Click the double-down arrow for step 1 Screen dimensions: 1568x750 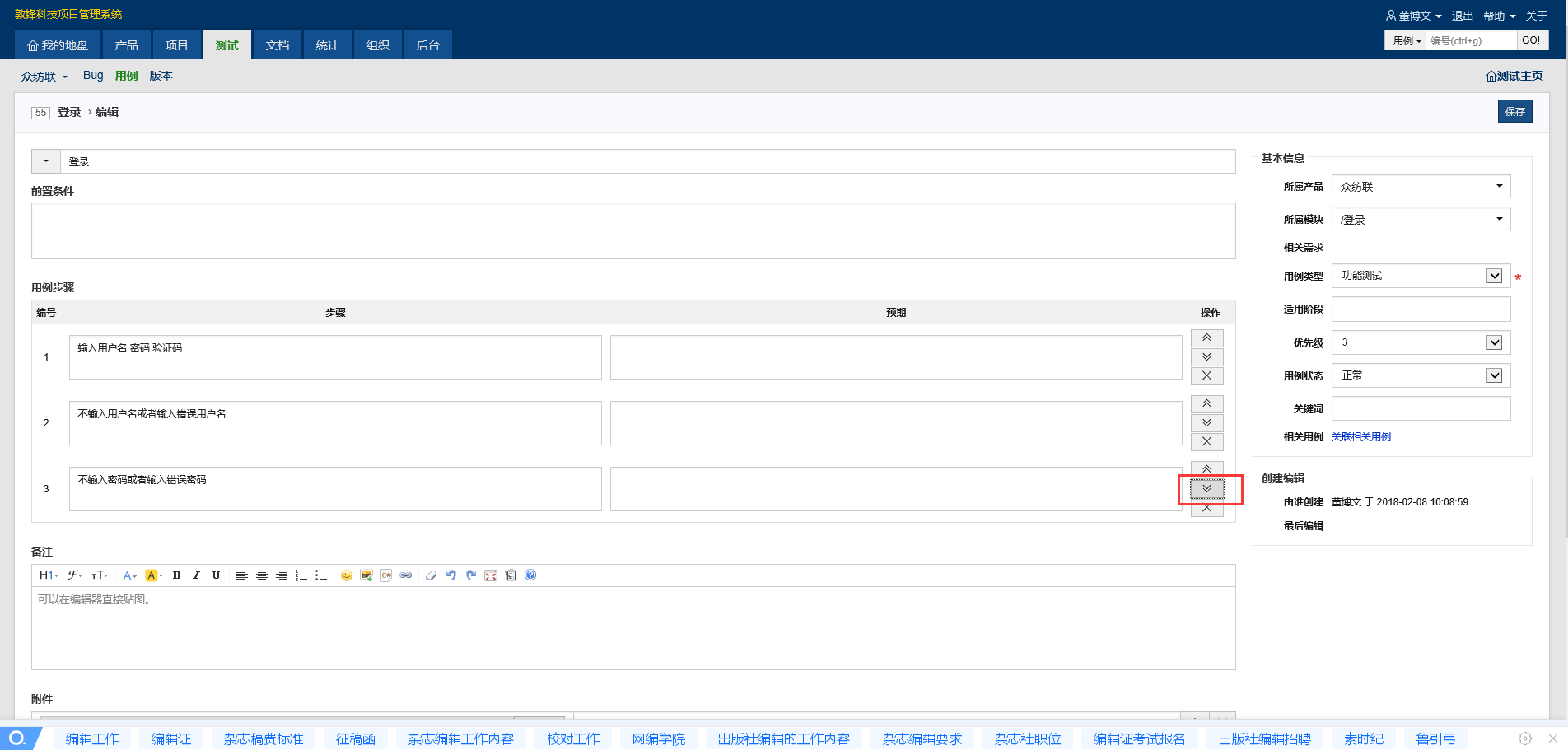tap(1206, 356)
